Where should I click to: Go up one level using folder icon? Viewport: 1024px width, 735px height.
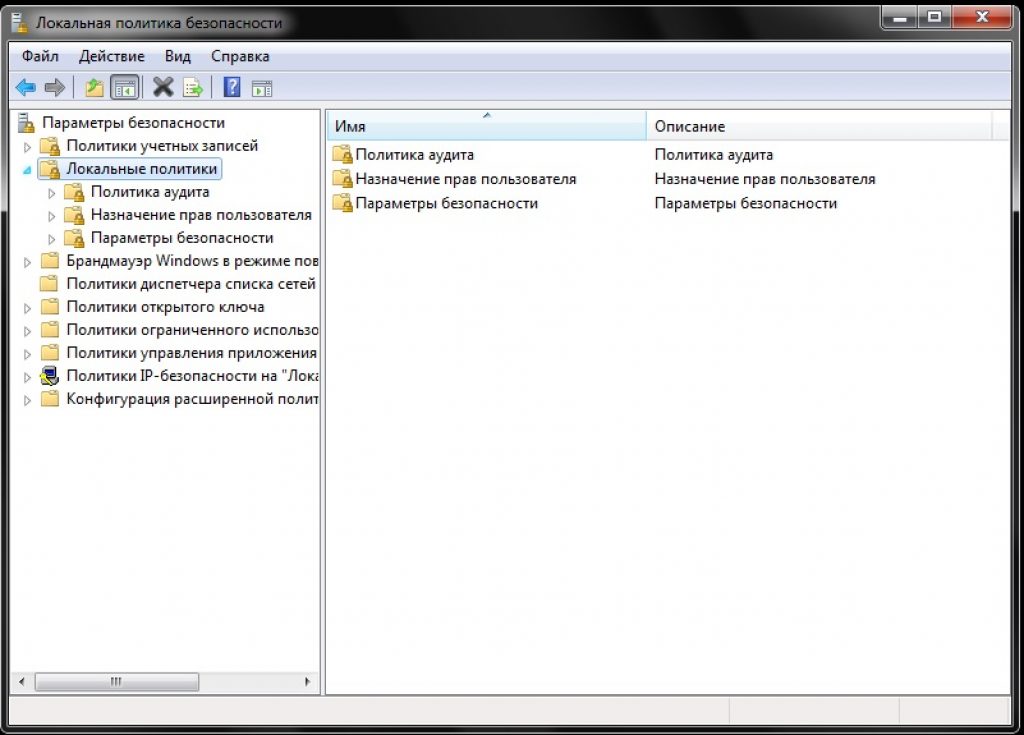(x=95, y=87)
